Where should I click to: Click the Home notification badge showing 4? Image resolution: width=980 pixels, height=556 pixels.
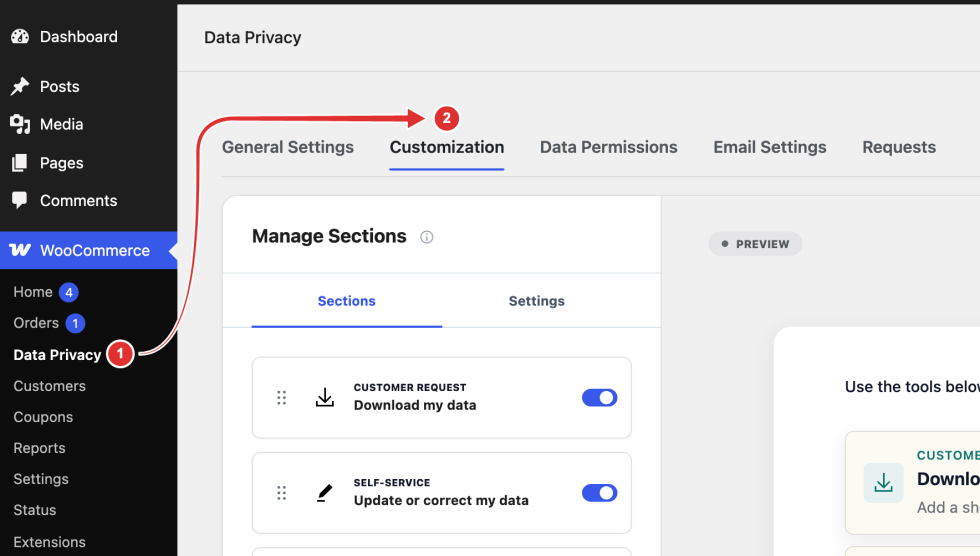click(x=69, y=292)
